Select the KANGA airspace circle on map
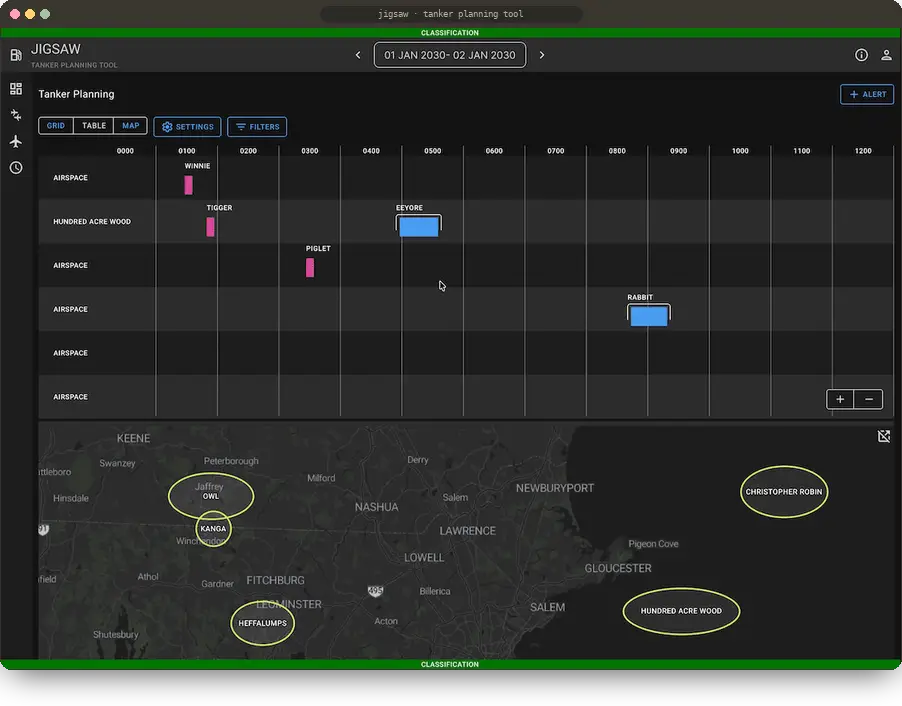Viewport: 902px width, 706px height. point(213,528)
